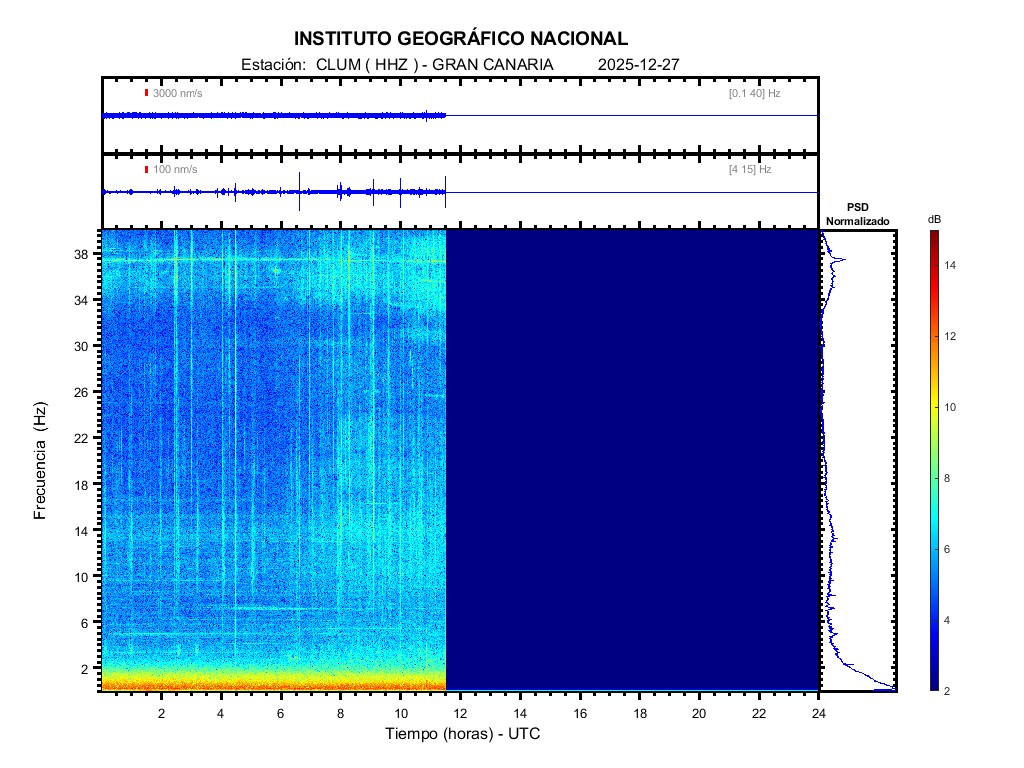This screenshot has width=1024, height=768.
Task: Click the largest spike in the 4-15 Hz waveform
Action: (x=299, y=192)
